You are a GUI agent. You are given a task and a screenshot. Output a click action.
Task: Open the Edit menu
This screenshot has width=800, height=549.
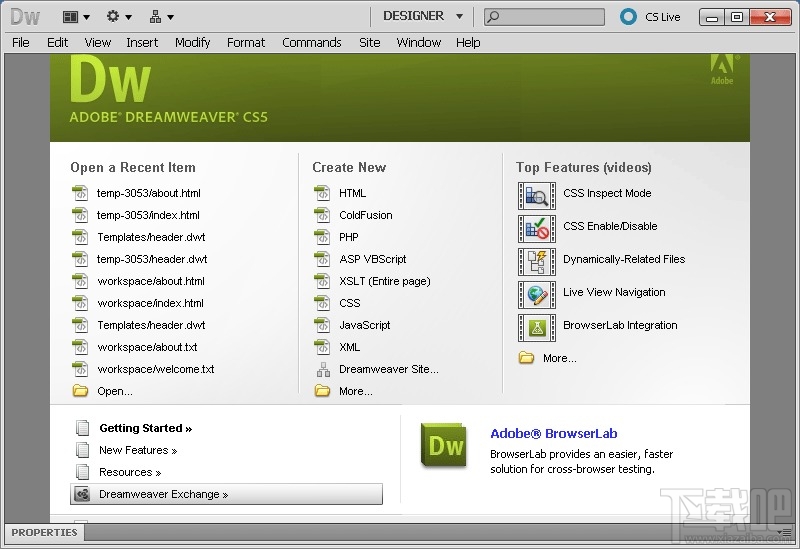(x=57, y=42)
